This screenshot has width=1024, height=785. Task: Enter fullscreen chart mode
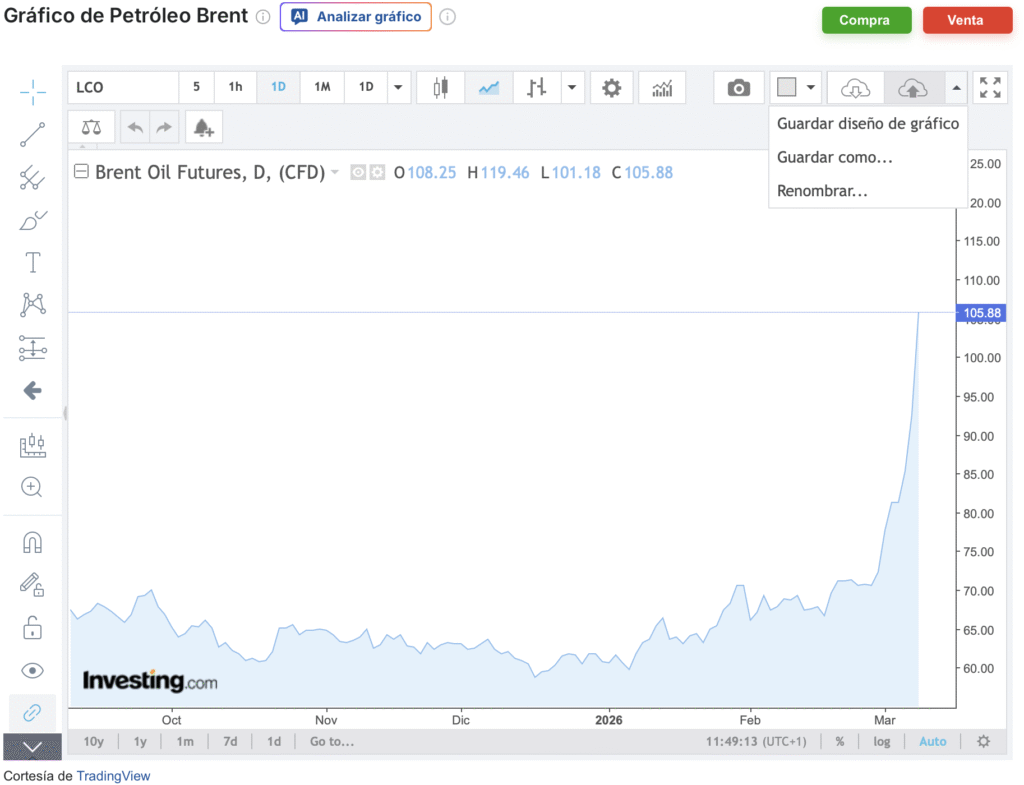pos(990,88)
